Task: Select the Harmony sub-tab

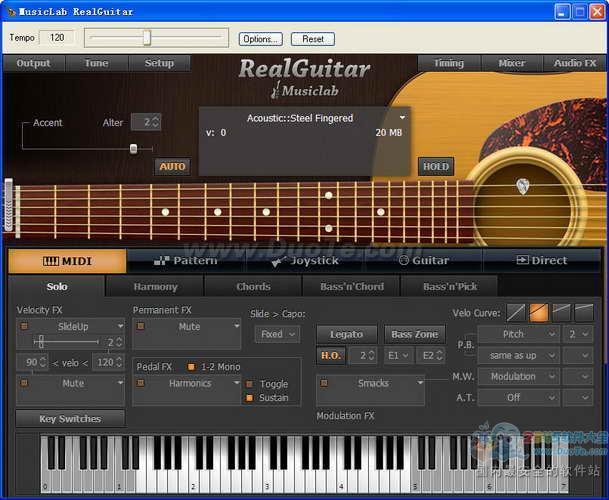Action: 155,287
